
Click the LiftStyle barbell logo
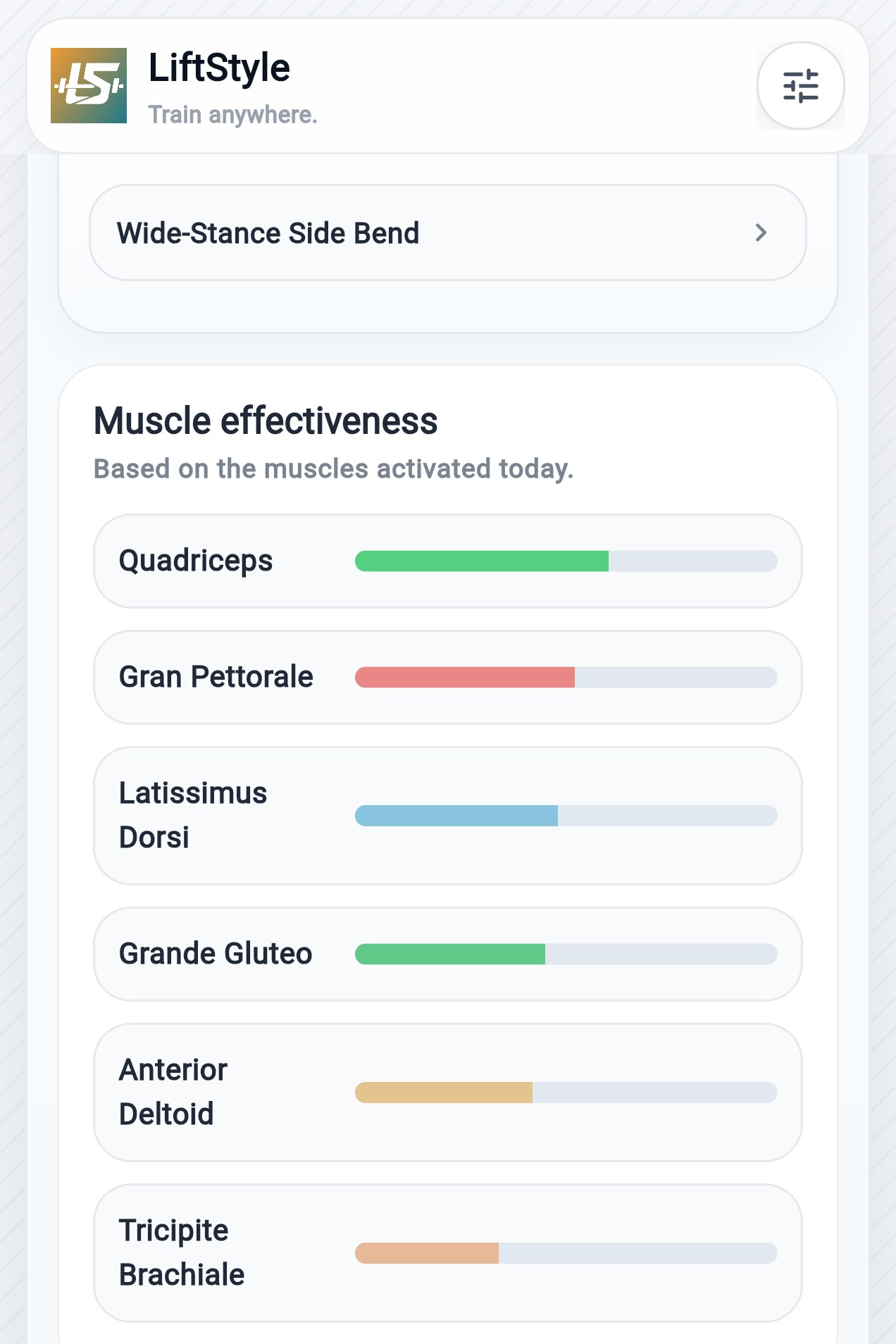coord(89,86)
